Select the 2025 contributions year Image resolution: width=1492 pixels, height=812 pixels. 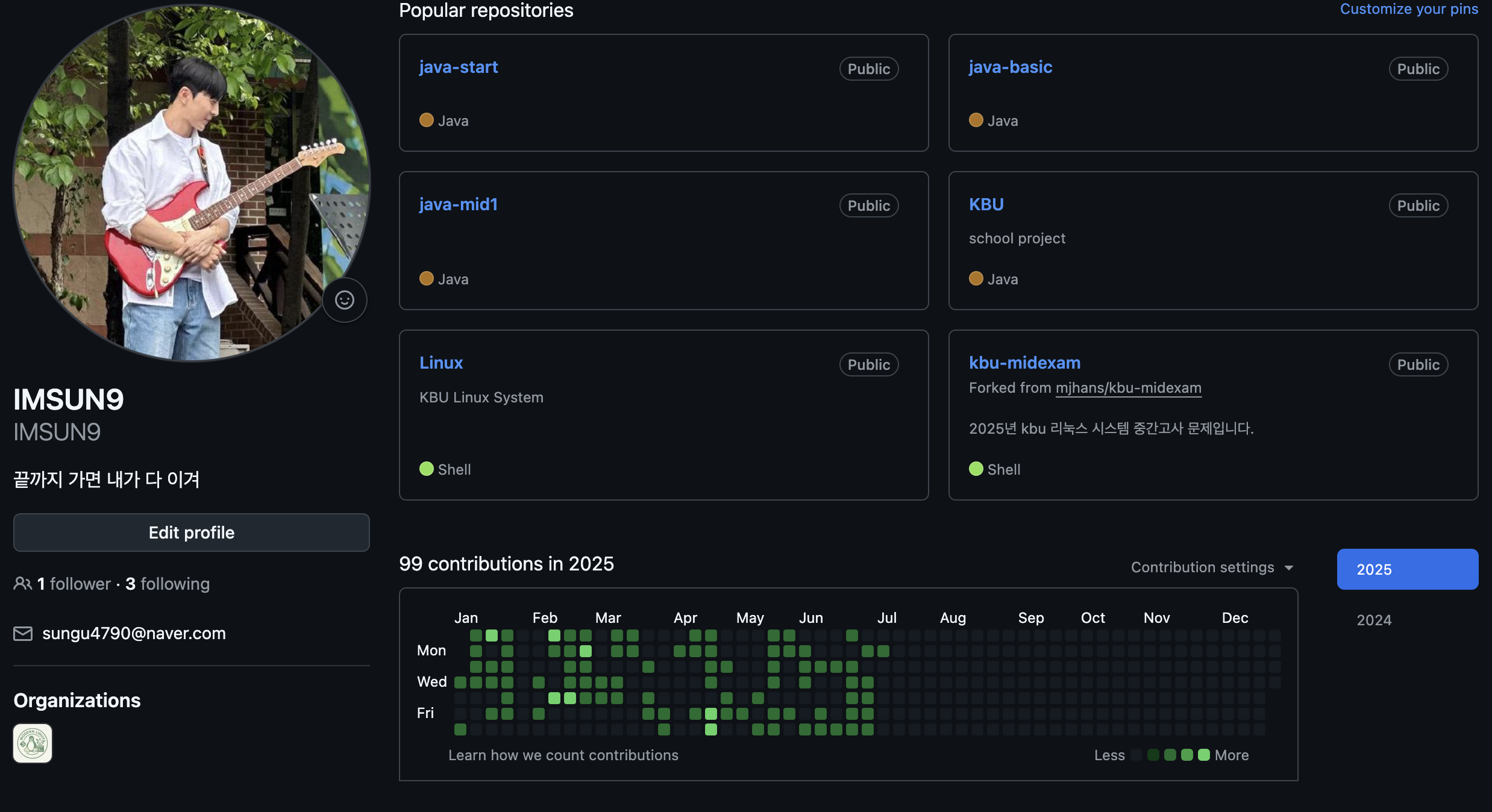coord(1407,569)
